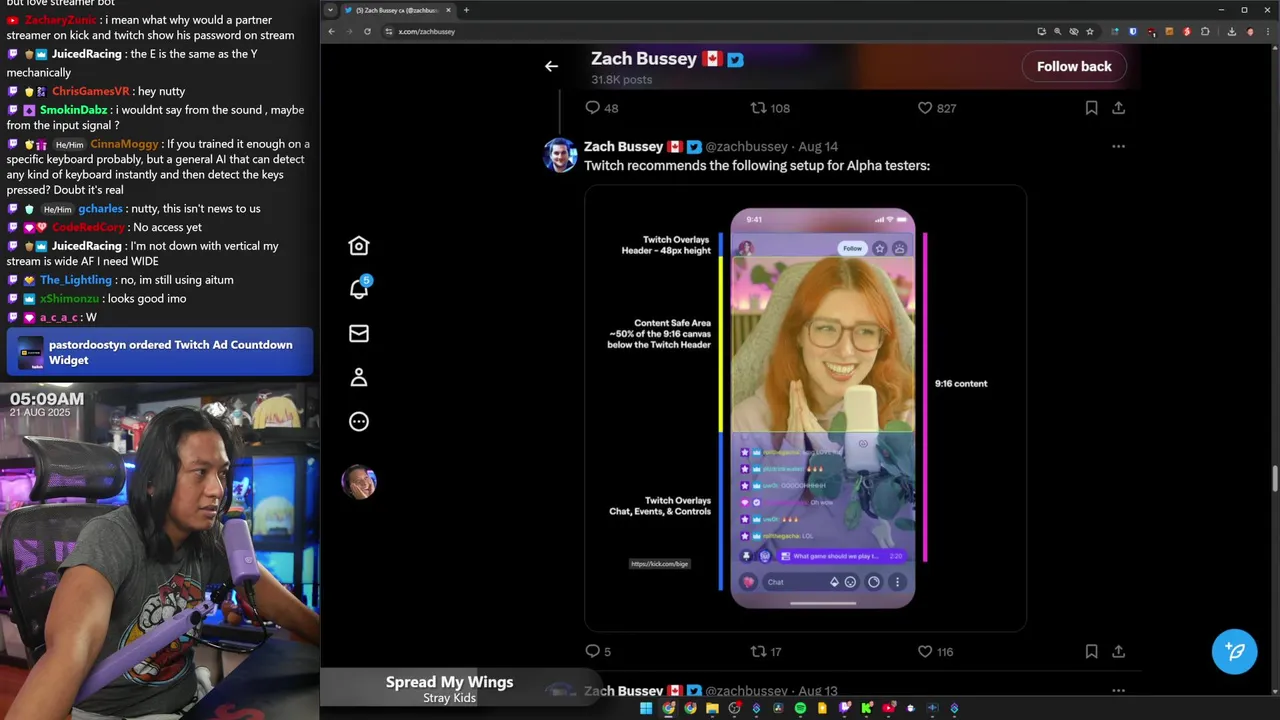Click the Follow back button
Viewport: 1280px width, 720px height.
tap(1074, 66)
